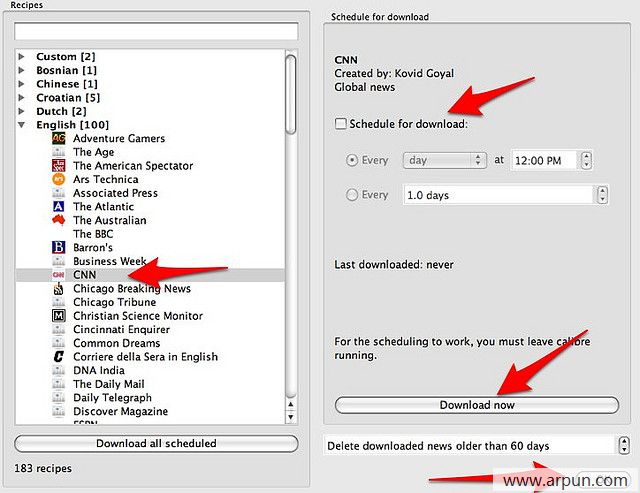The width and height of the screenshot is (640, 493).
Task: Expand the Croatian [5] category
Action: point(22,98)
